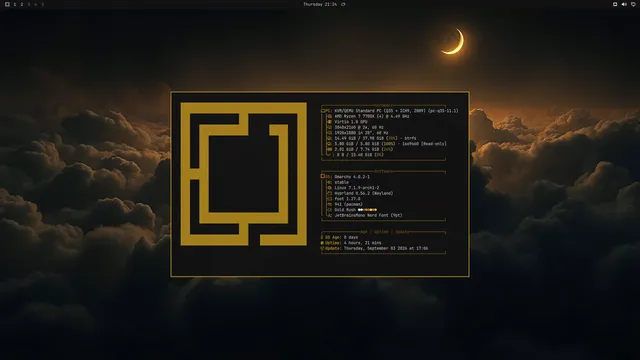Open the volume speaker icon

pos(624,4)
